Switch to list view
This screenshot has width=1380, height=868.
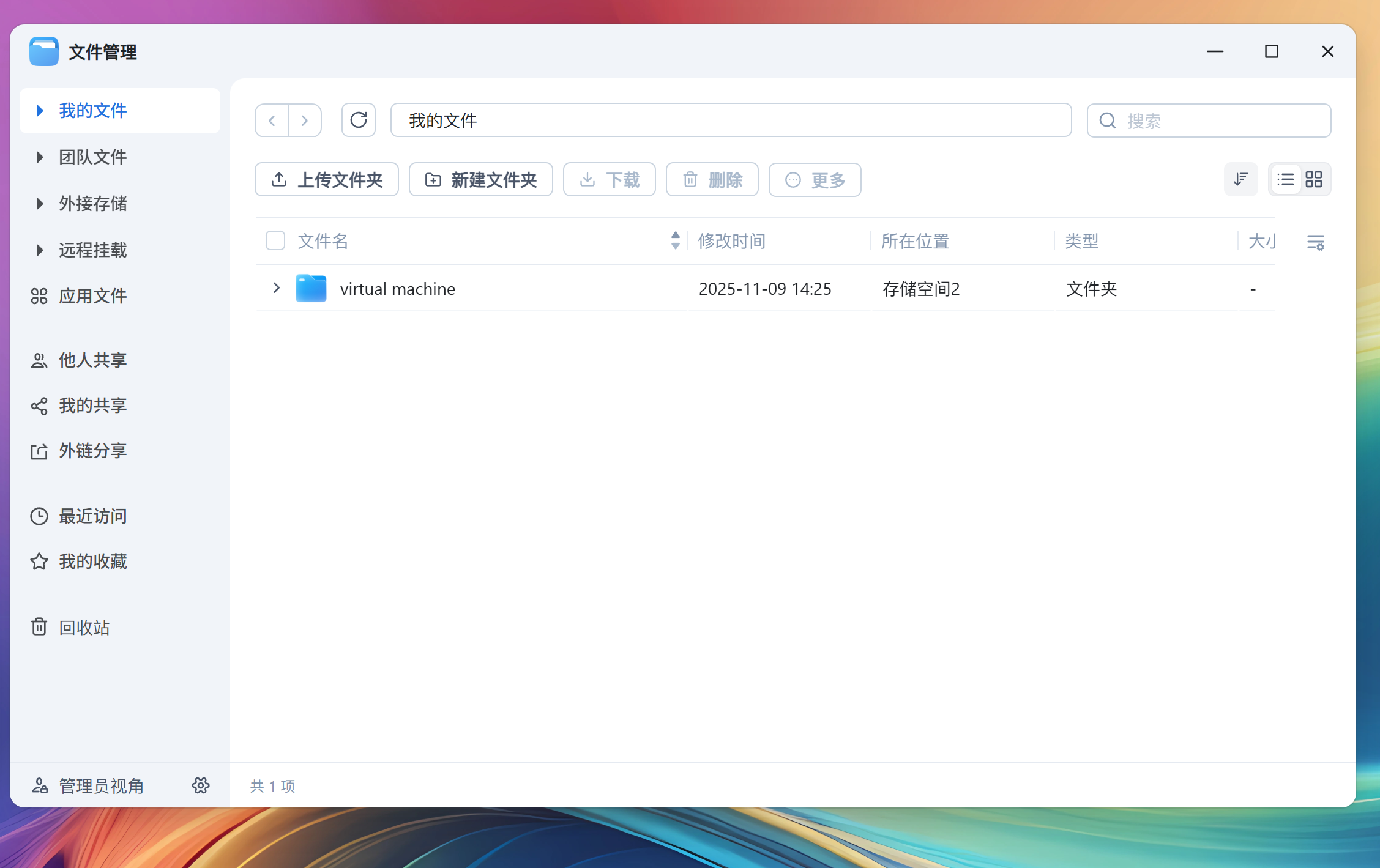1285,179
